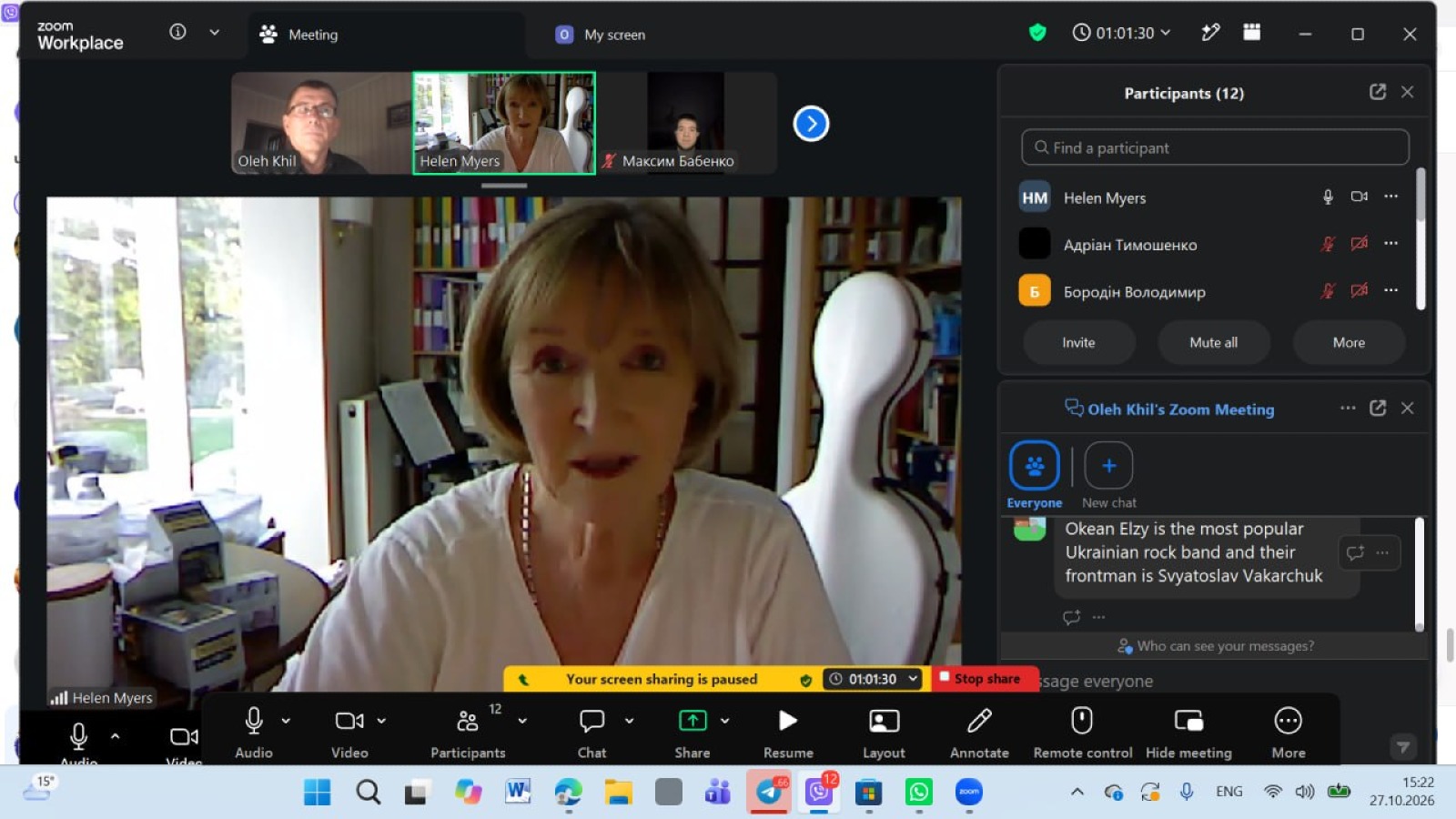Viewport: 1456px width, 819px height.
Task: Click the chat messages scrollbar
Action: 1420,573
